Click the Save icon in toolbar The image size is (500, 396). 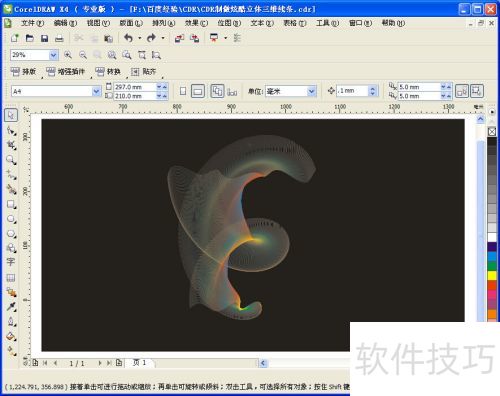point(44,38)
